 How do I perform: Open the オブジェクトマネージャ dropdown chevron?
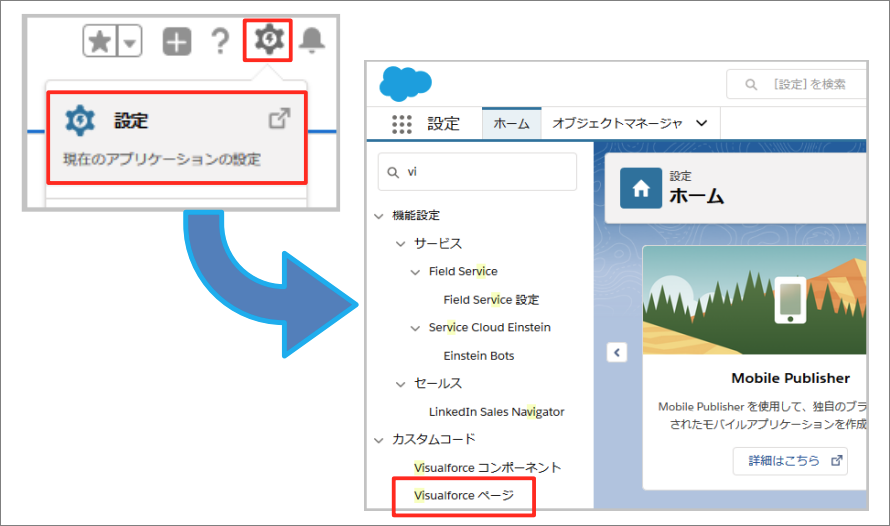[702, 123]
